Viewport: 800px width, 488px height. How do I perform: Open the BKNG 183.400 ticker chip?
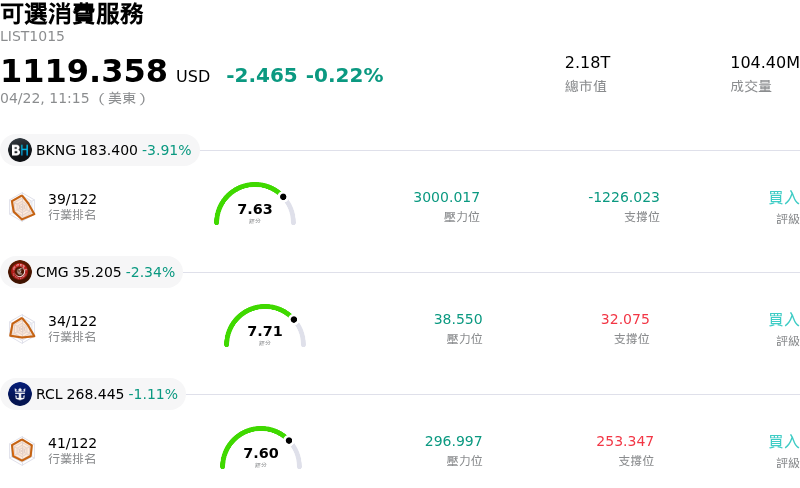(x=100, y=151)
